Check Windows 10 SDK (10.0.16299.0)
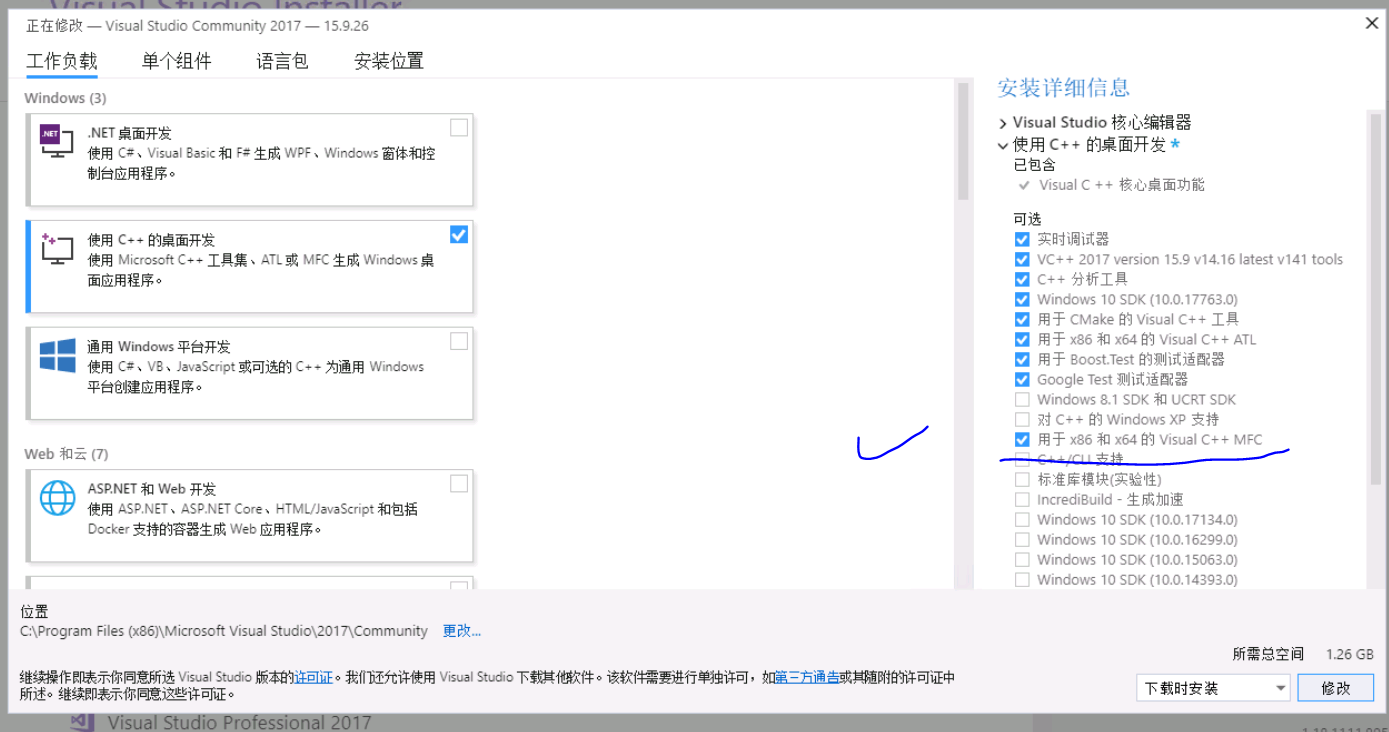The height and width of the screenshot is (732, 1389). [x=1022, y=539]
